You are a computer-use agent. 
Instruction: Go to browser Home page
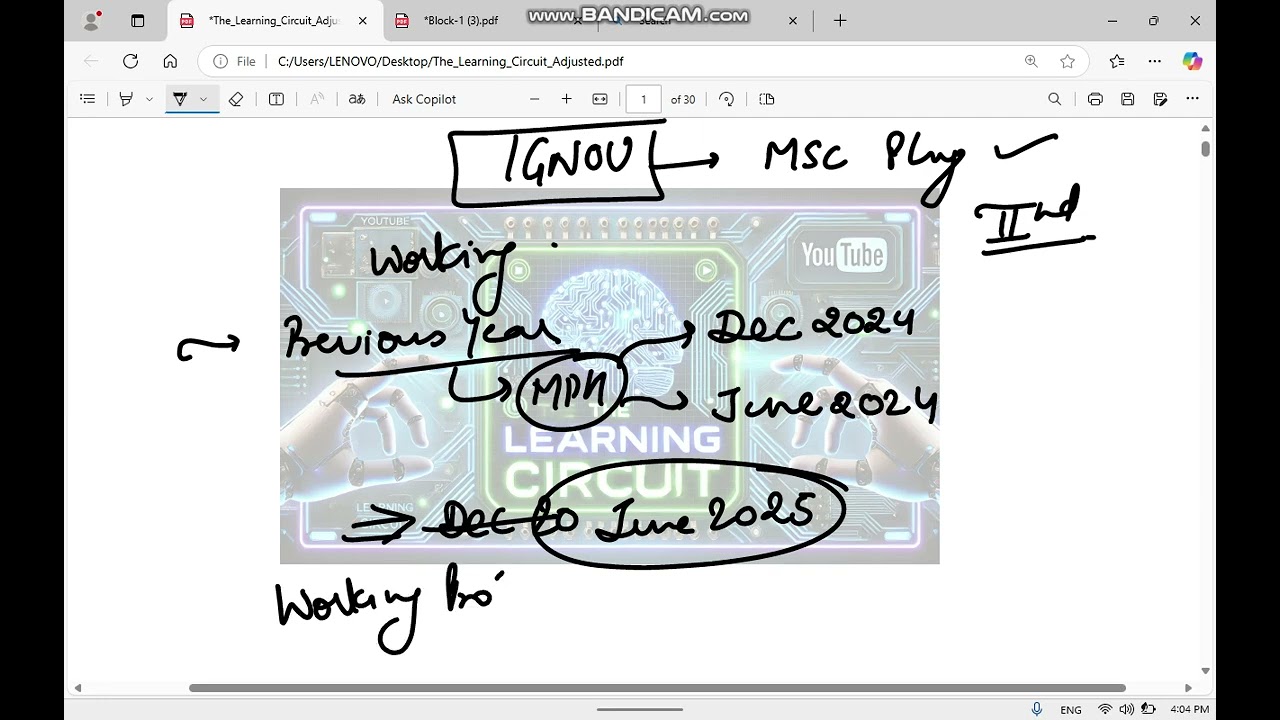pyautogui.click(x=170, y=61)
